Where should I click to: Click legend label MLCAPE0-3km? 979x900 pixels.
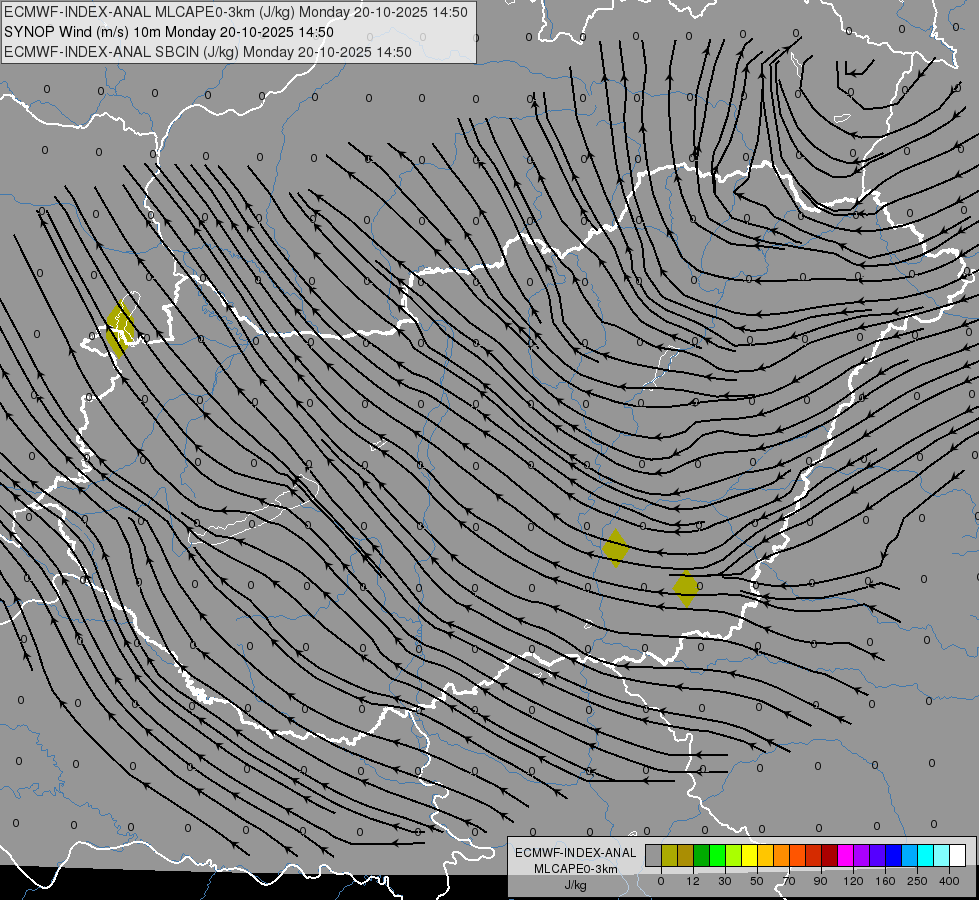point(576,869)
